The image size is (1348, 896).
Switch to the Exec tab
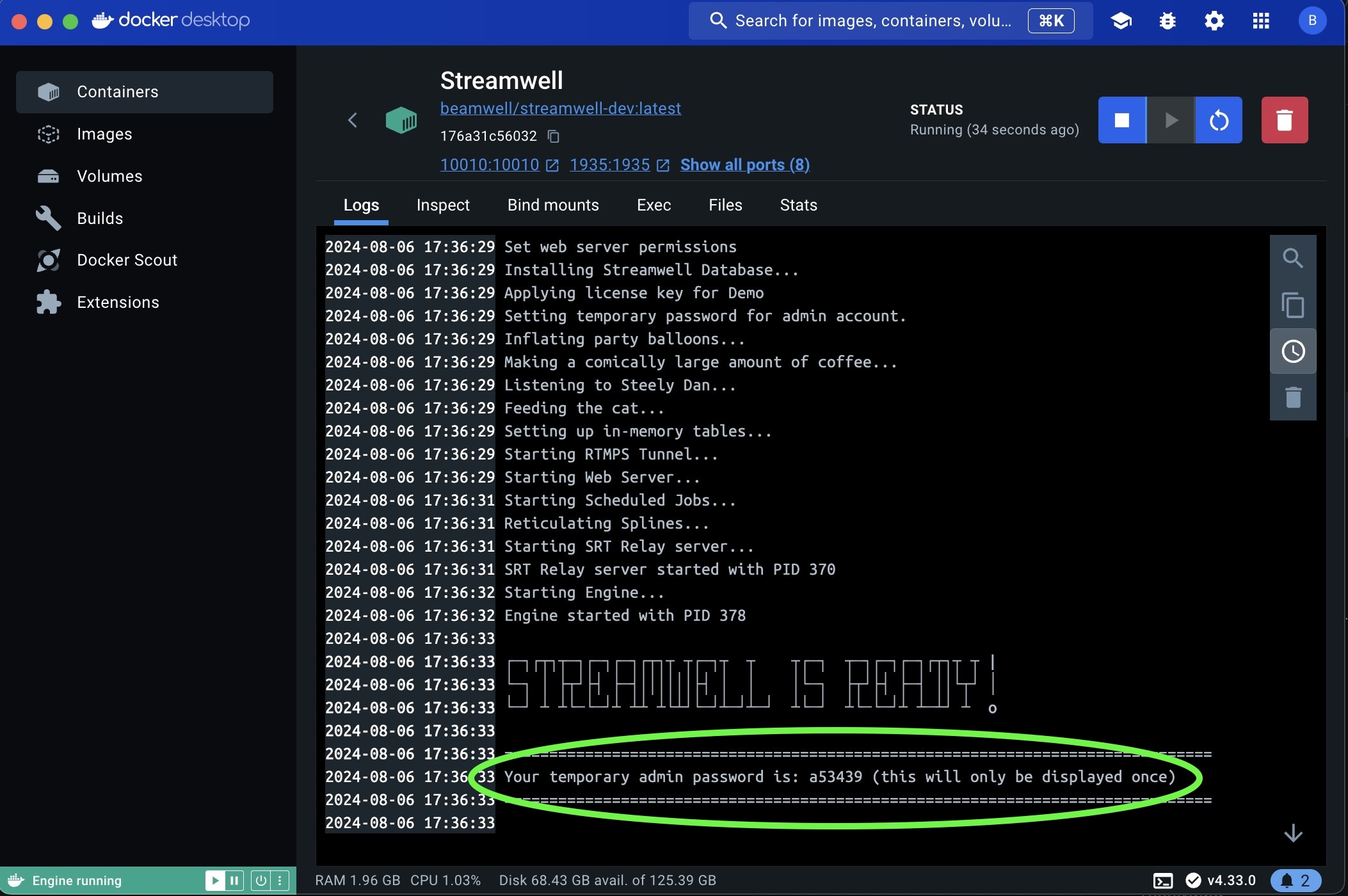(654, 205)
